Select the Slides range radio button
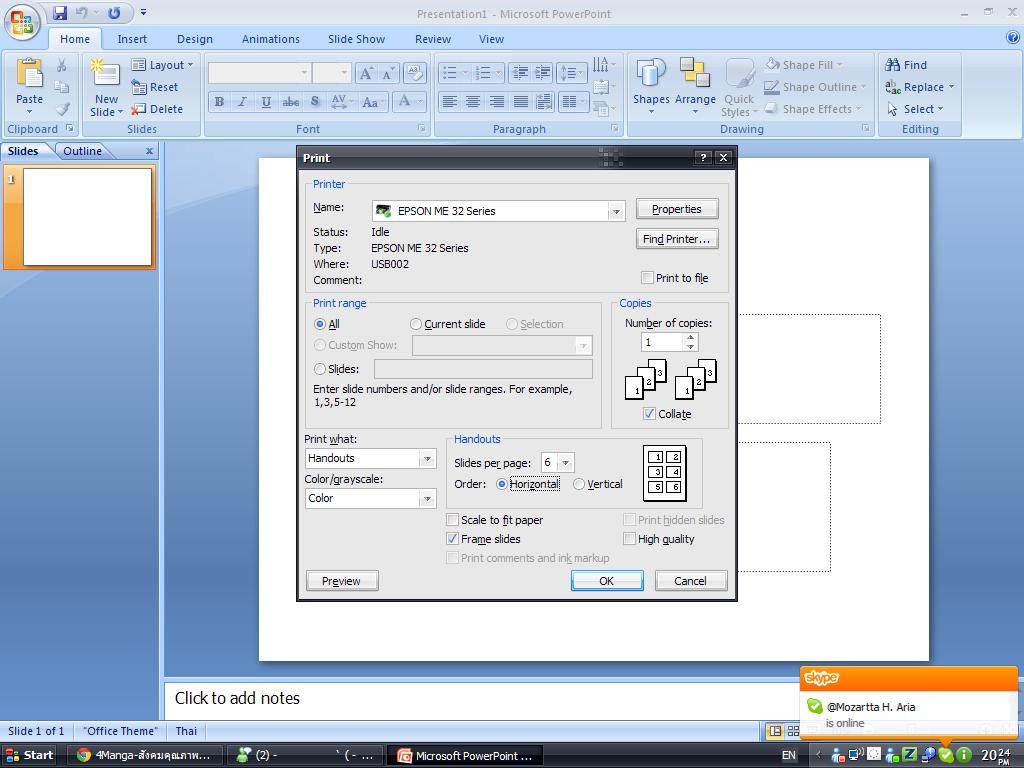1024x768 pixels. 320,369
